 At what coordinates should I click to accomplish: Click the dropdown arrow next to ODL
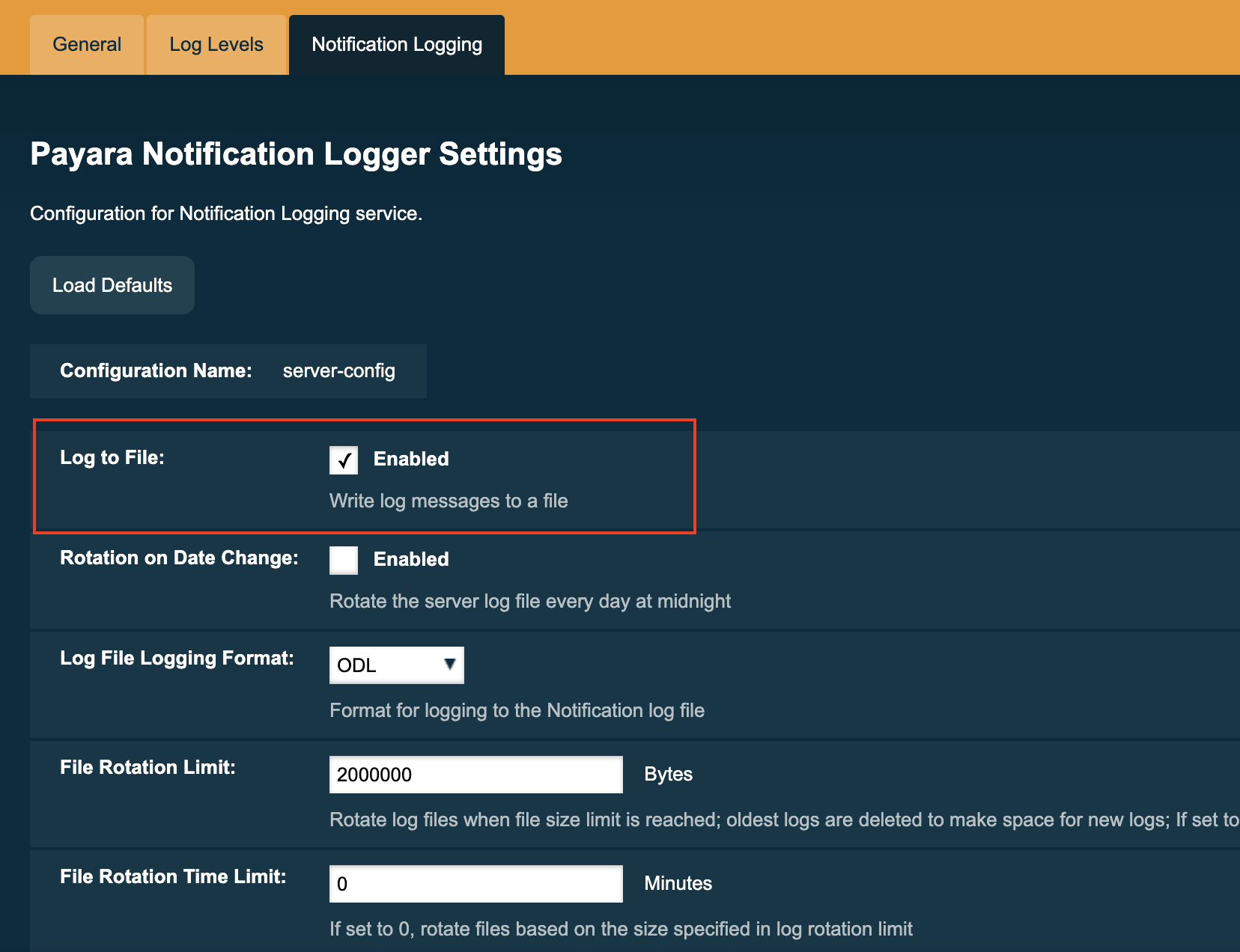[449, 665]
